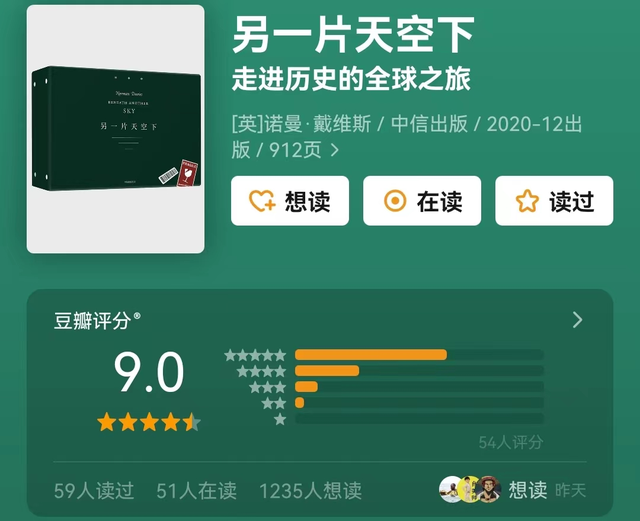View the 59人读过 list
The height and width of the screenshot is (521, 640).
pyautogui.click(x=94, y=490)
